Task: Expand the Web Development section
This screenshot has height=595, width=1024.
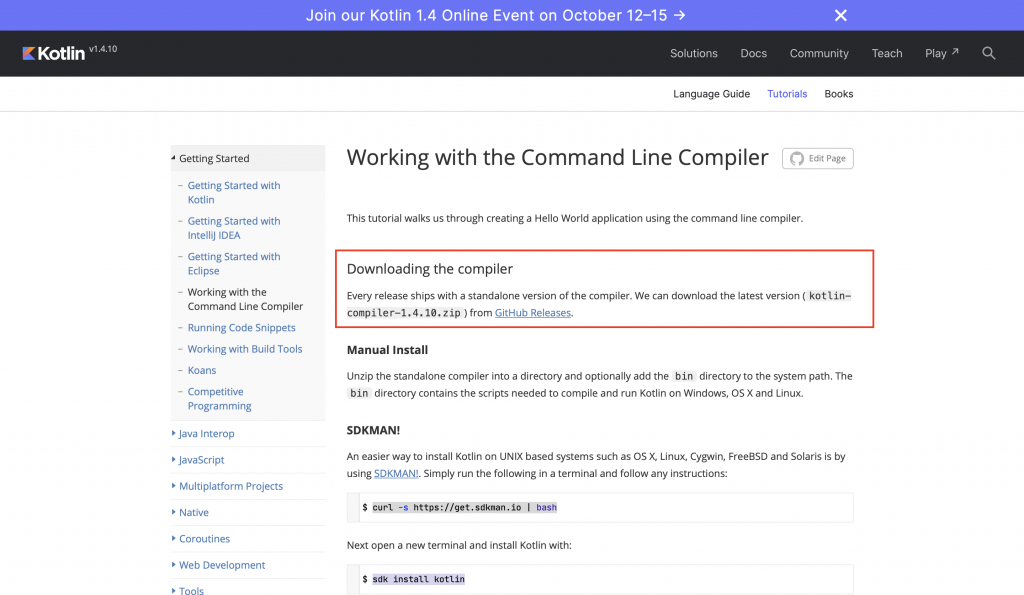Action: tap(221, 565)
